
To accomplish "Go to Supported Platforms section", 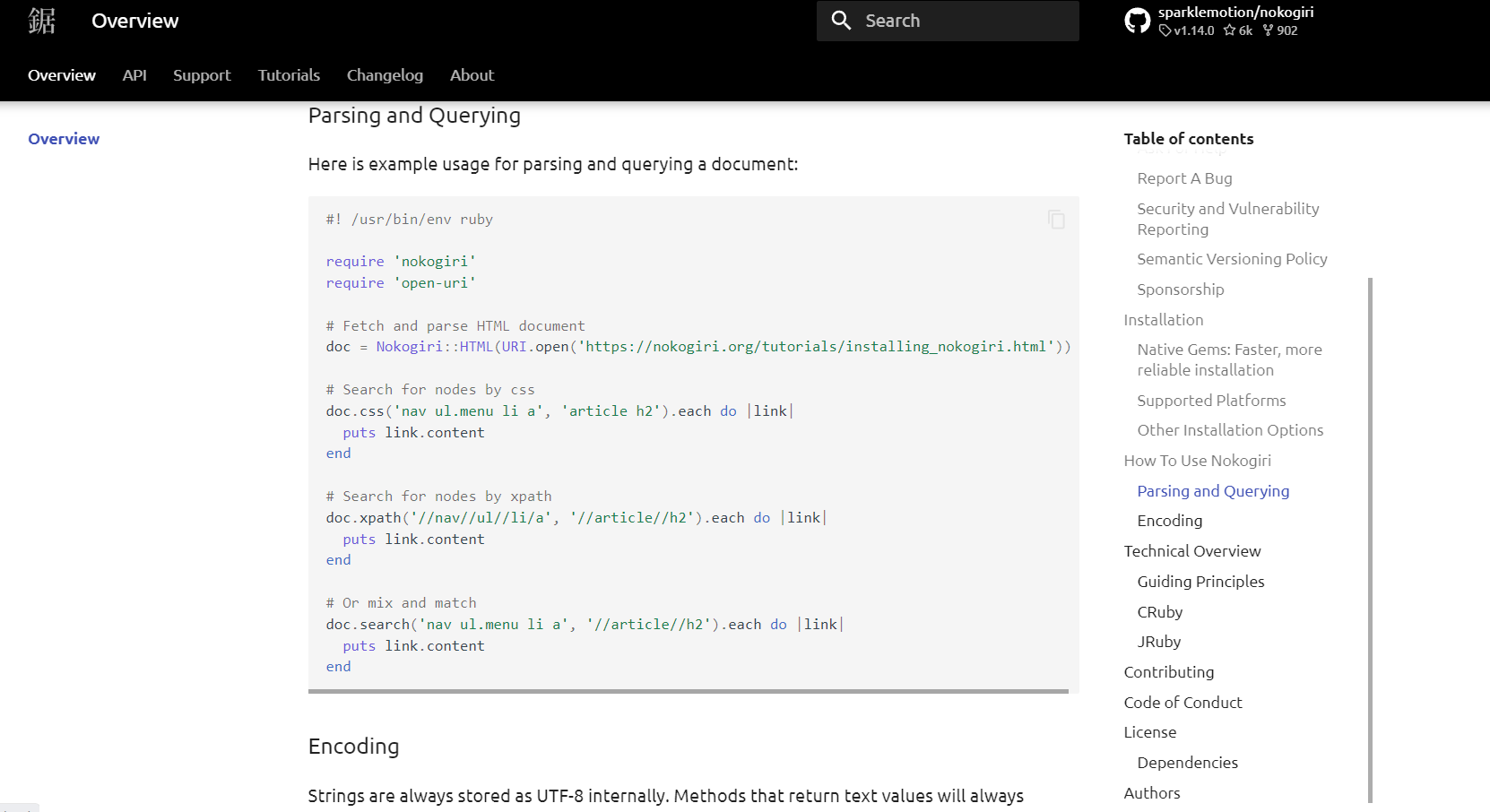I will pos(1211,401).
